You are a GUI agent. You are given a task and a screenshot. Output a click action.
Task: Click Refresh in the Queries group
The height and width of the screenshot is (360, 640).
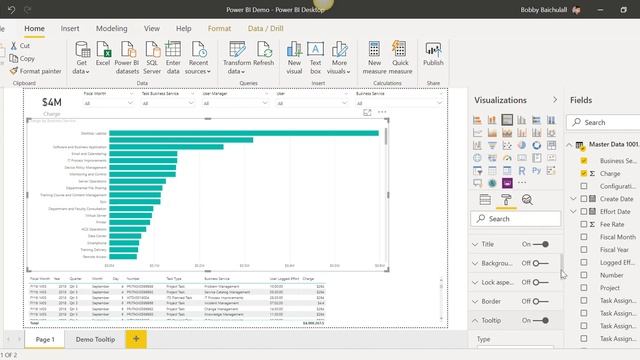(x=264, y=54)
